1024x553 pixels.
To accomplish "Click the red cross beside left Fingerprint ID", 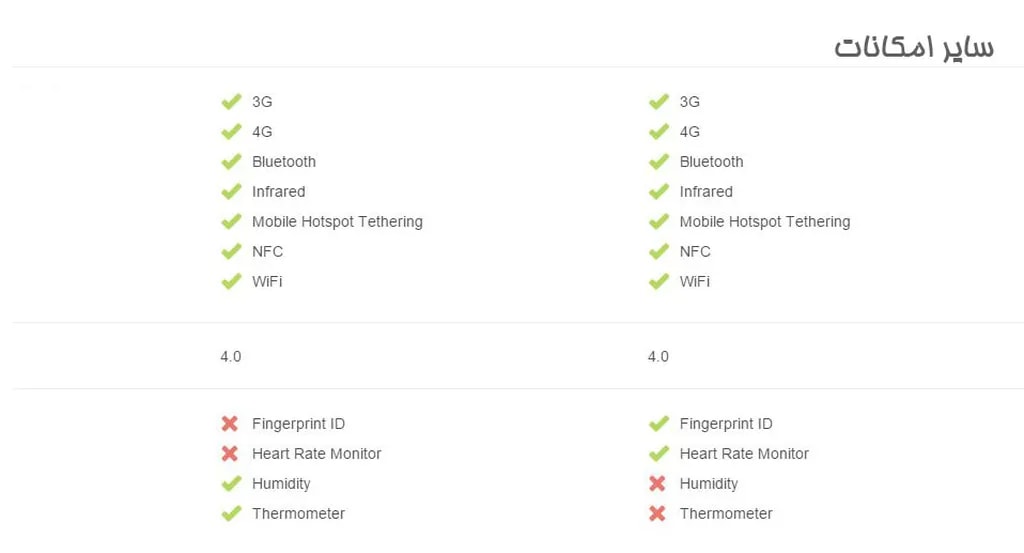I will point(230,424).
